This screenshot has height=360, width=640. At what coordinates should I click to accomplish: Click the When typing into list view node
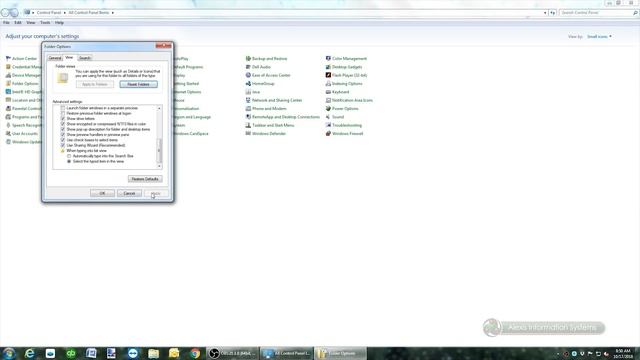[86, 151]
